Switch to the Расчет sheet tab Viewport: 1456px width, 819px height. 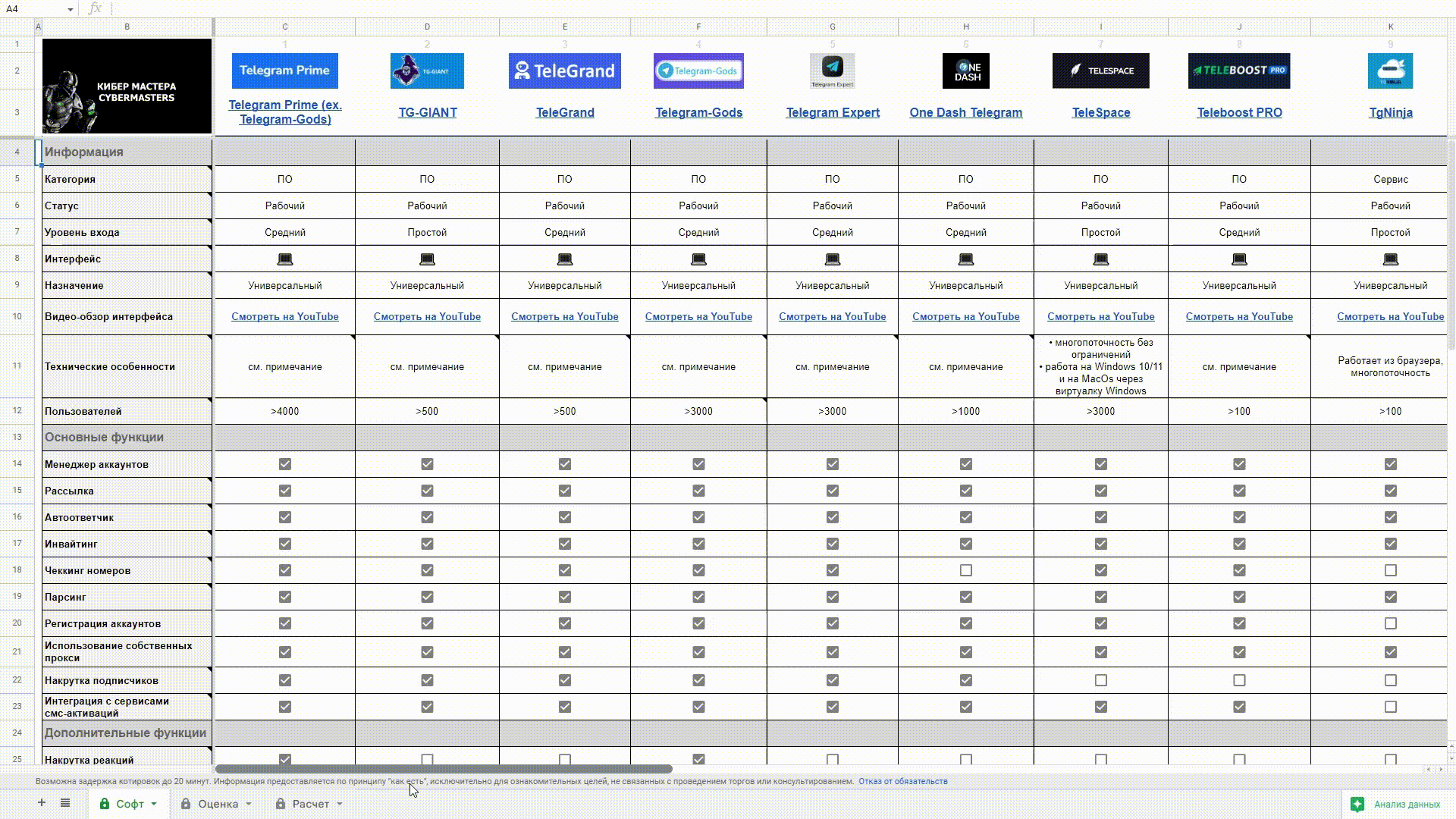tap(311, 804)
